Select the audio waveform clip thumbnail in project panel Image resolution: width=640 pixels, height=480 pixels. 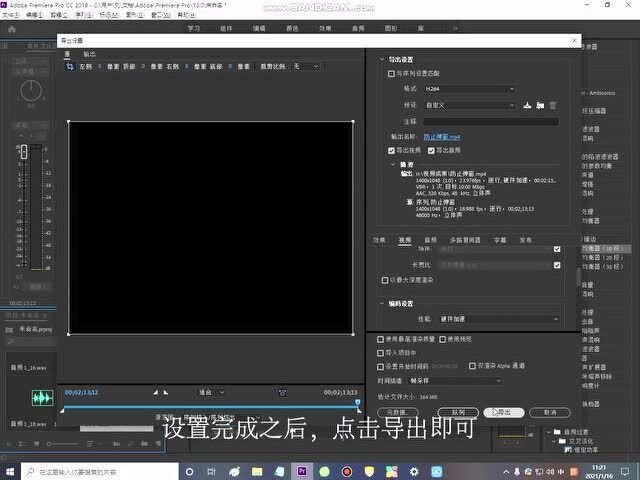[x=42, y=398]
